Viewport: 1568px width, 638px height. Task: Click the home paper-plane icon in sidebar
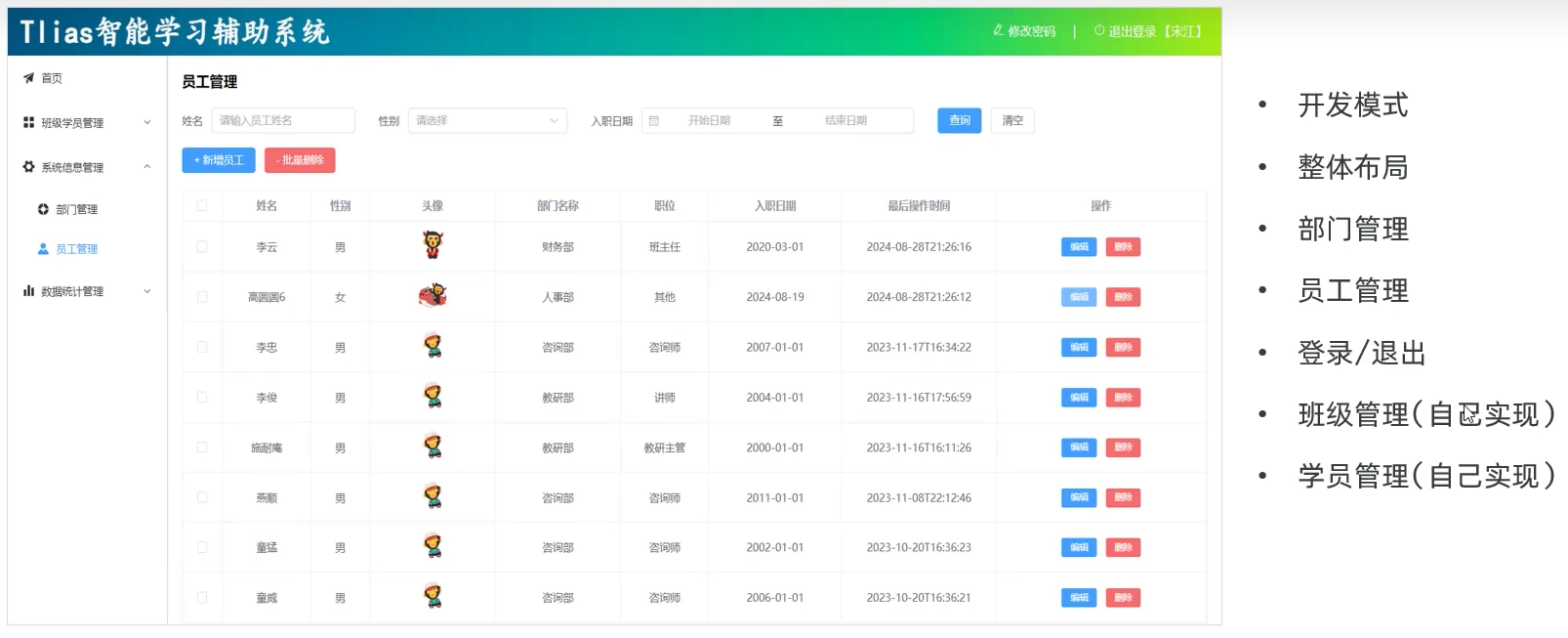28,78
